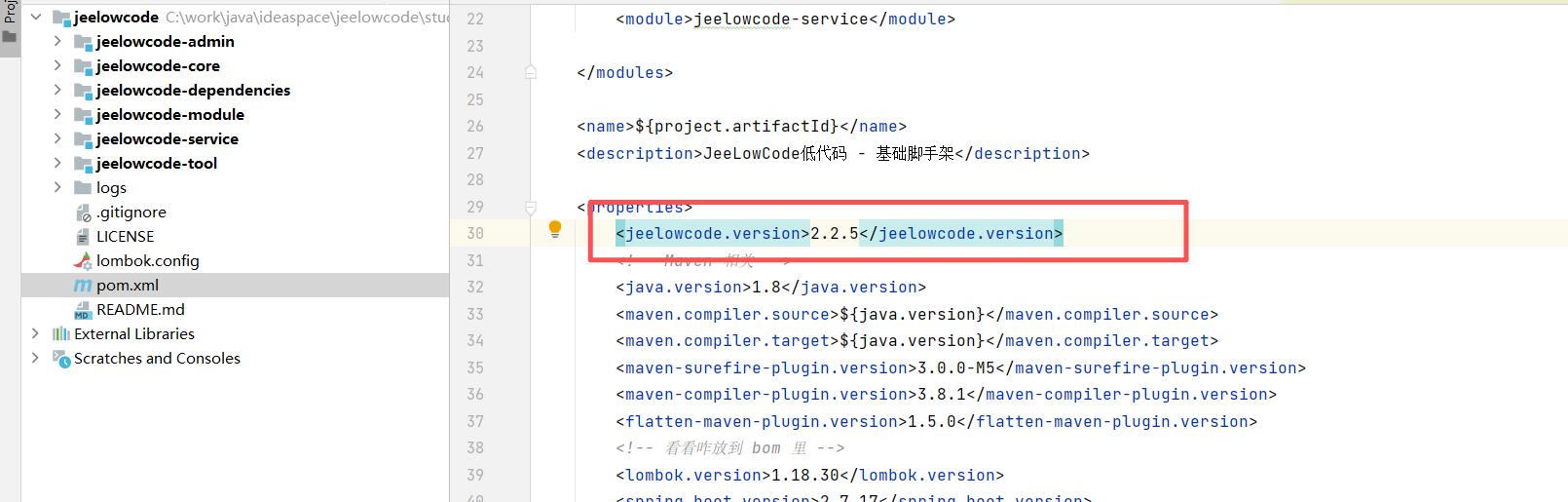
Task: Fold the properties block at line 29
Action: point(531,207)
